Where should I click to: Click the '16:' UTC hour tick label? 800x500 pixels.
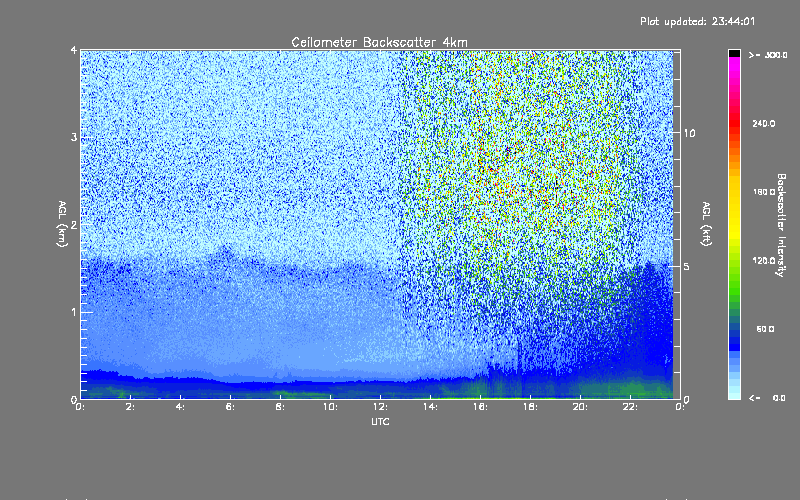(x=480, y=407)
